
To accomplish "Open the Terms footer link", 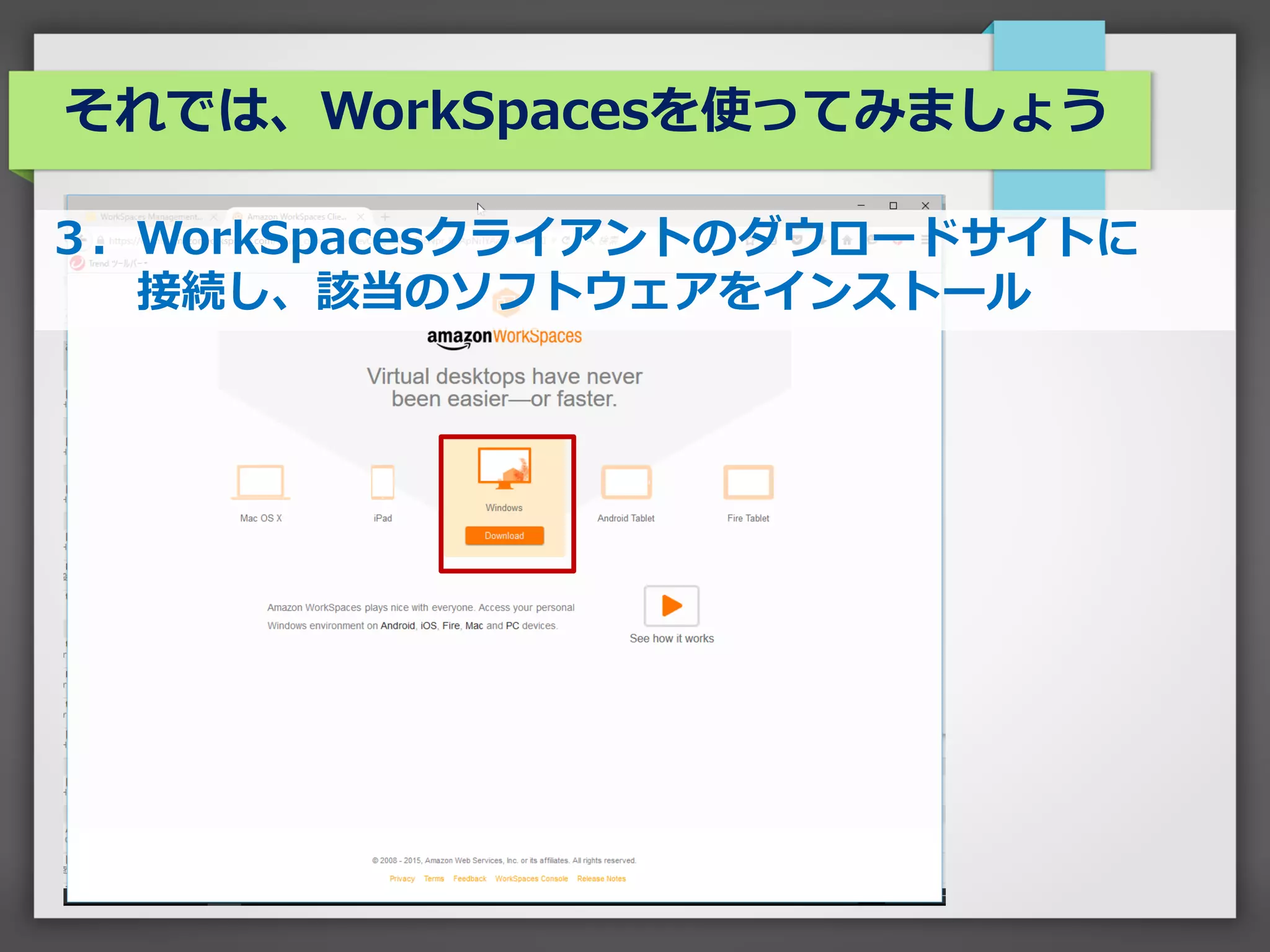I will point(434,879).
